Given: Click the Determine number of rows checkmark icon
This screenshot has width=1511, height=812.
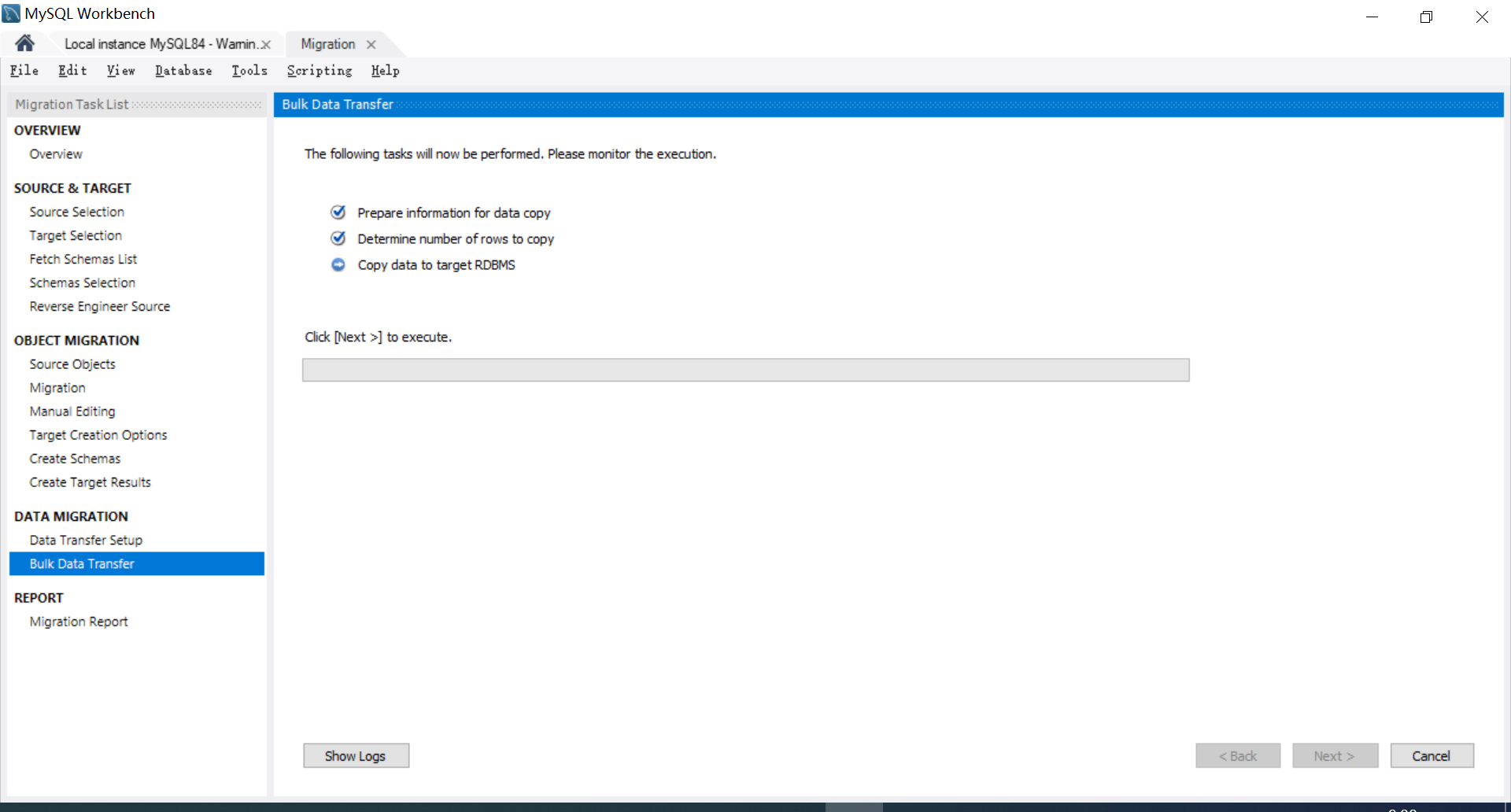Looking at the screenshot, I should coord(338,238).
